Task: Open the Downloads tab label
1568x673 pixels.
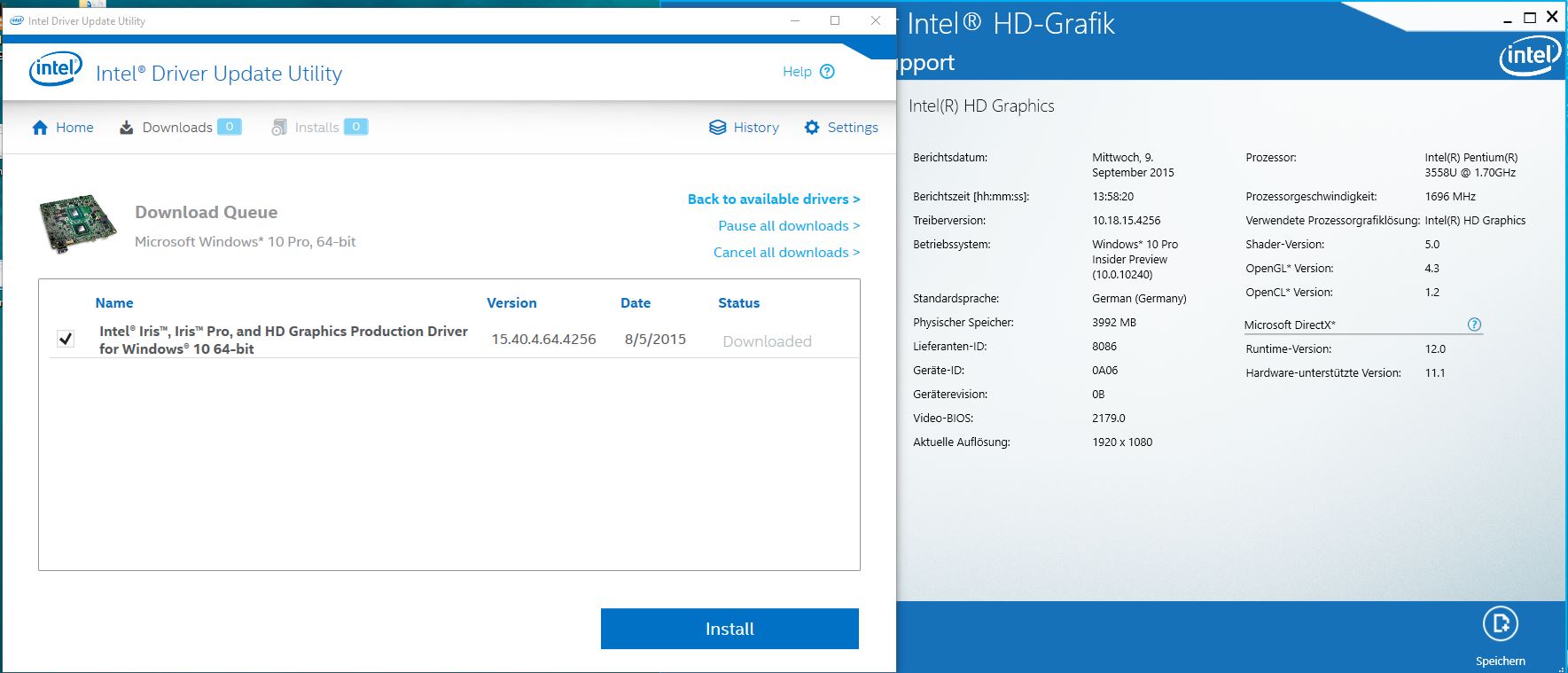Action: pos(177,128)
